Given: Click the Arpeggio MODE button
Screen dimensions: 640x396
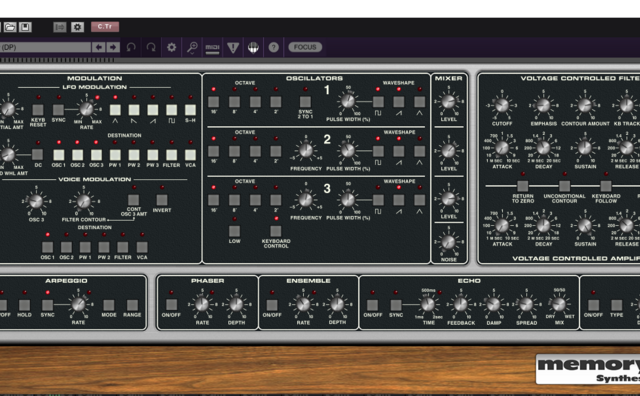Looking at the screenshot, I should click(x=109, y=305).
